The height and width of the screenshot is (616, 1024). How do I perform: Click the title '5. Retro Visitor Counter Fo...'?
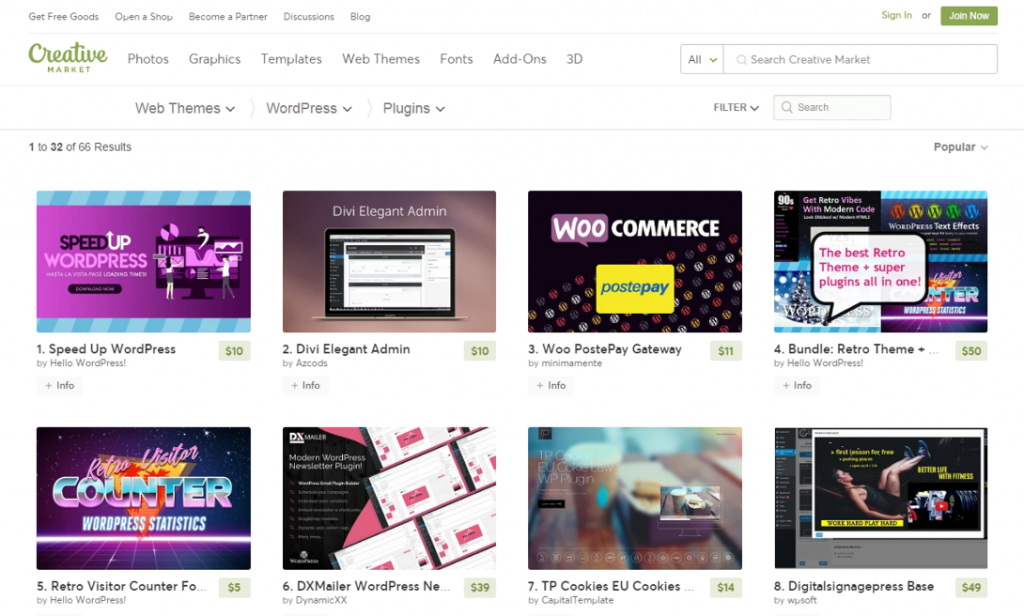coord(121,586)
